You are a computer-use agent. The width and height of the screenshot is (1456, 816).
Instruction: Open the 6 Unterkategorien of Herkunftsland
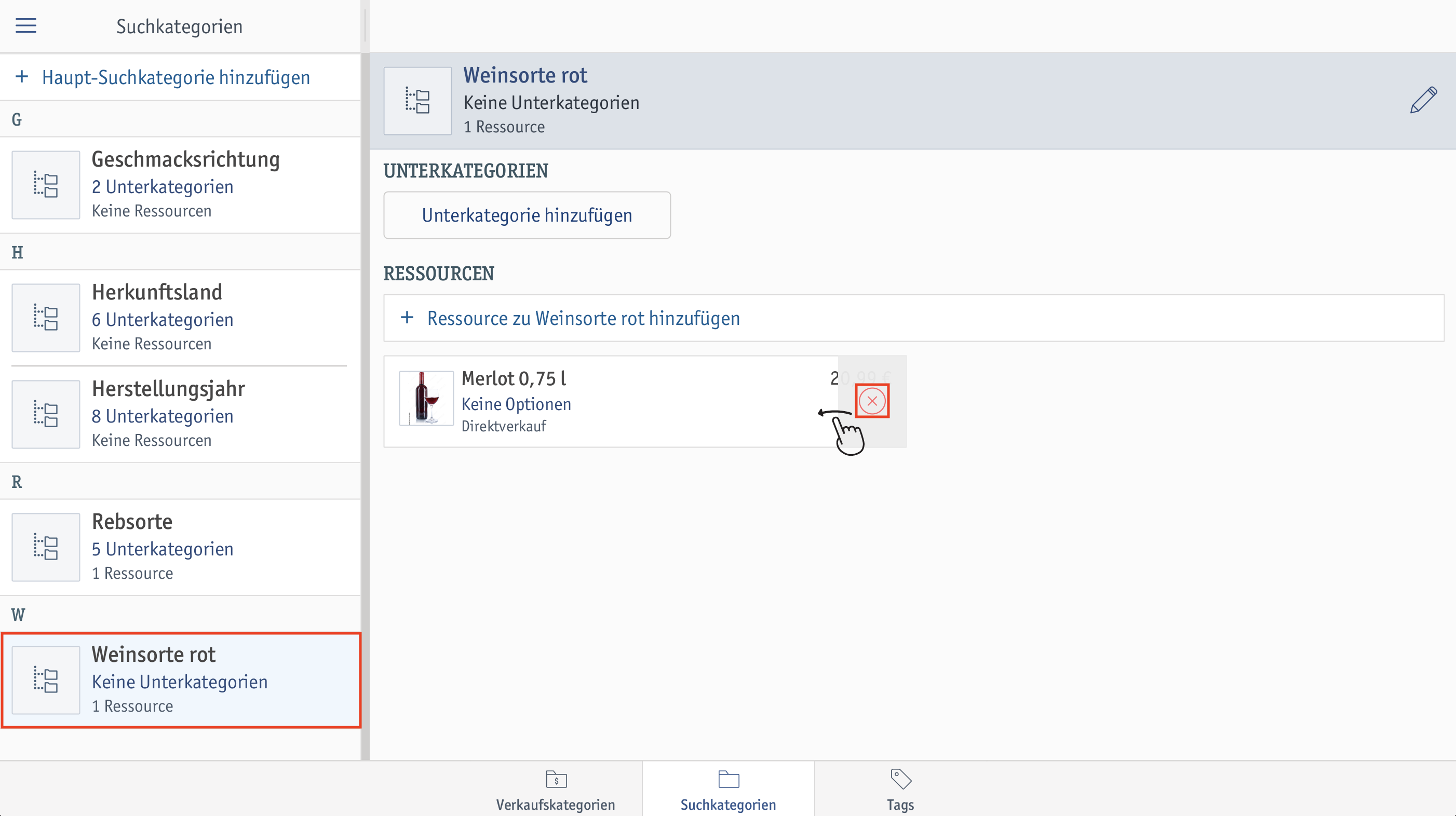click(x=163, y=320)
